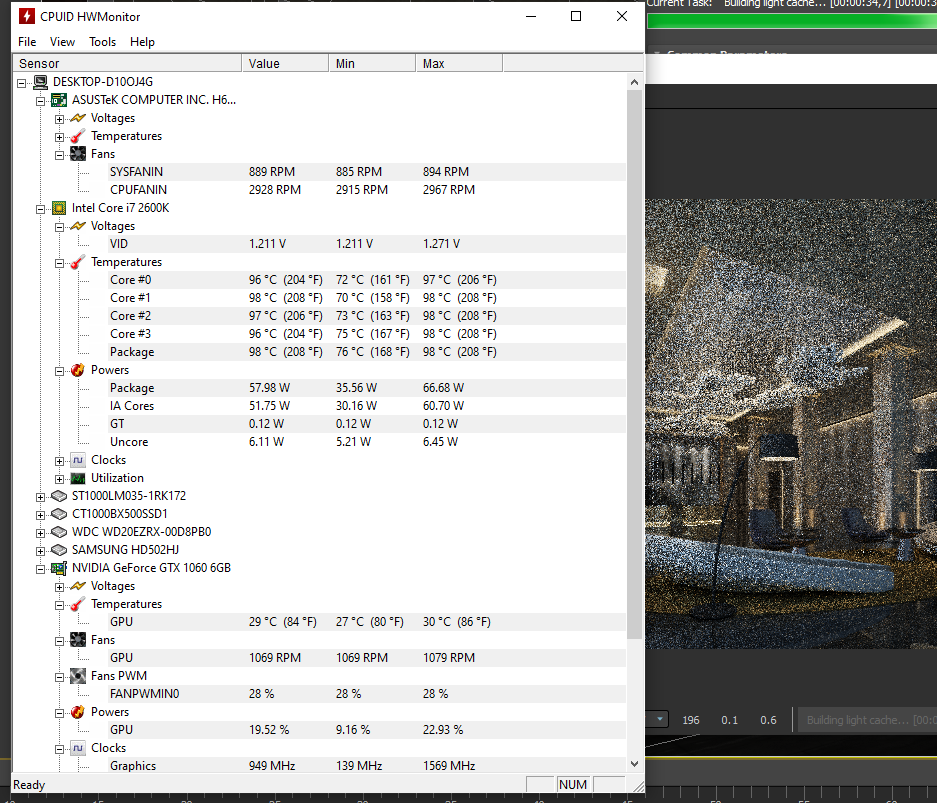Image resolution: width=937 pixels, height=803 pixels.
Task: Click the HWMonitor app icon in title bar
Action: [27, 16]
